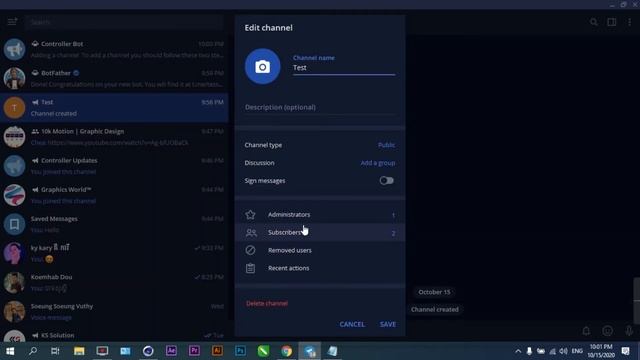
Task: Focus the chat list search box
Action: (124, 22)
